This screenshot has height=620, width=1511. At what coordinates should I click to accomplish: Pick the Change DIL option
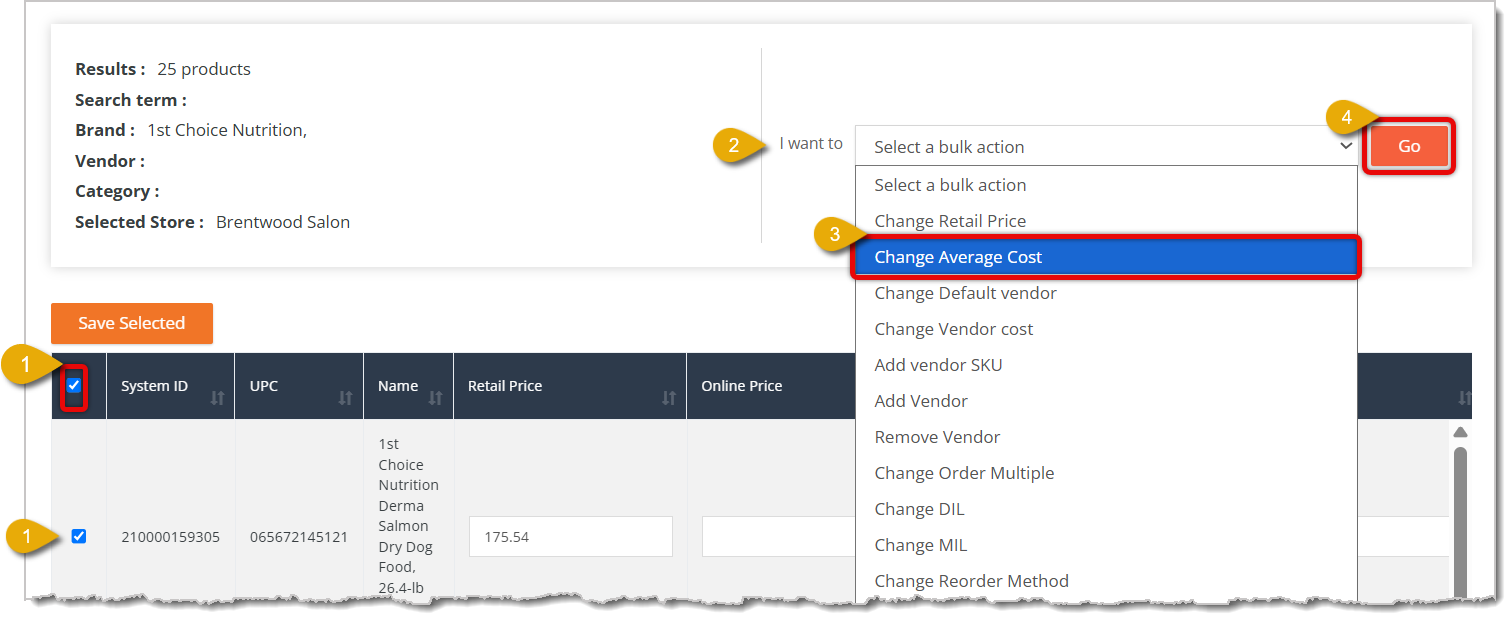click(1106, 509)
